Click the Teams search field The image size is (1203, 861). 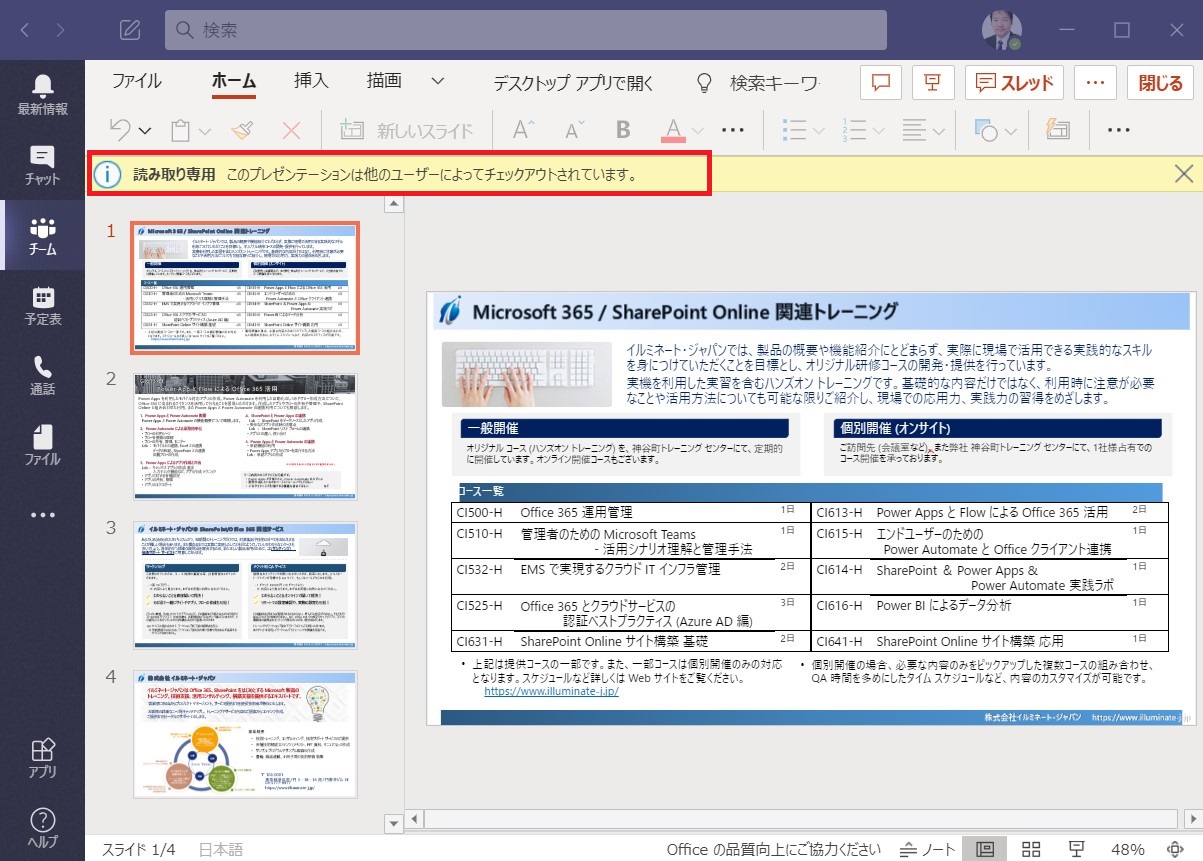coord(526,30)
